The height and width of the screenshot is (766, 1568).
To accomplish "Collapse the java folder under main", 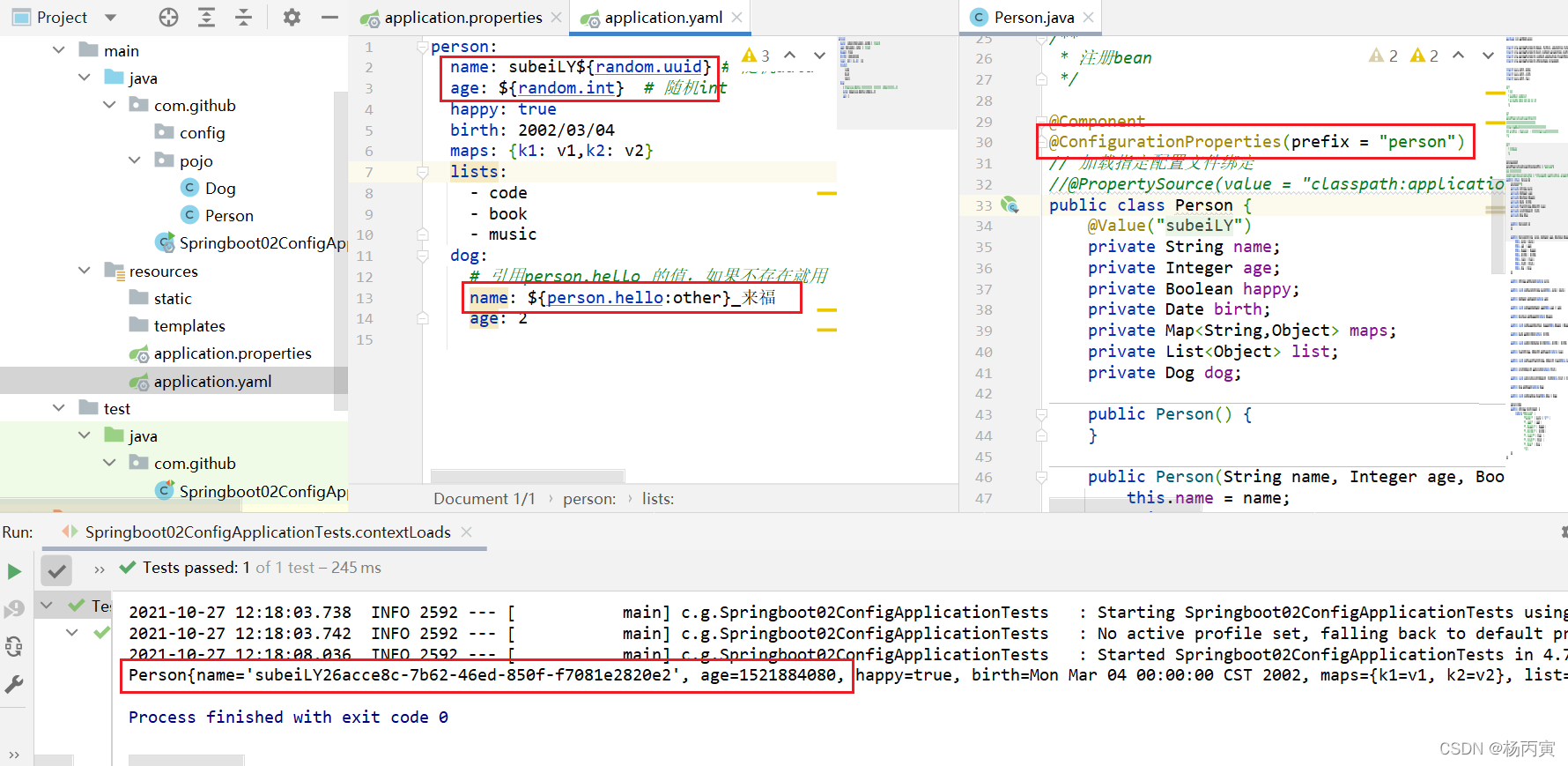I will point(85,78).
